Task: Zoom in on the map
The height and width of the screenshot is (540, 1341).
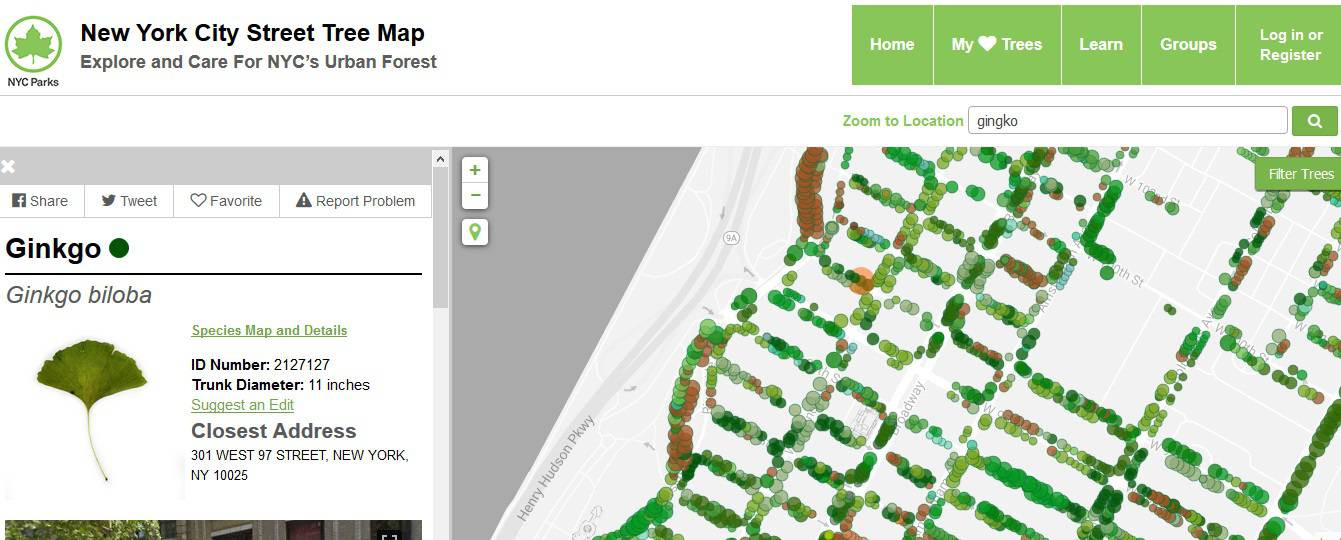Action: click(x=475, y=170)
